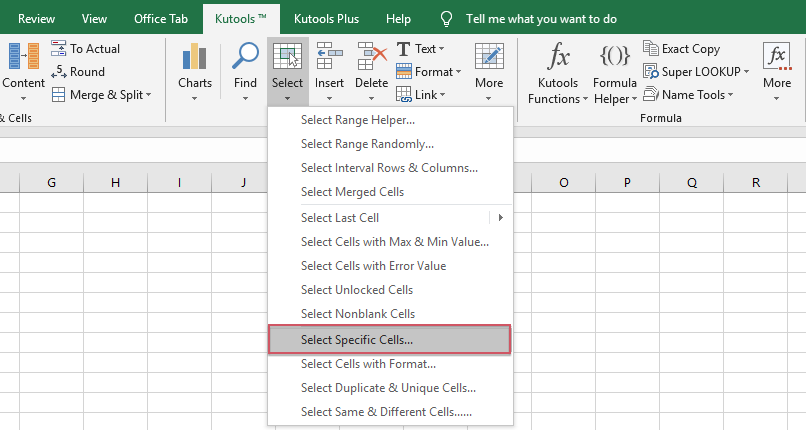This screenshot has width=806, height=430.
Task: Click the Charts icon in ribbon
Action: tap(195, 60)
